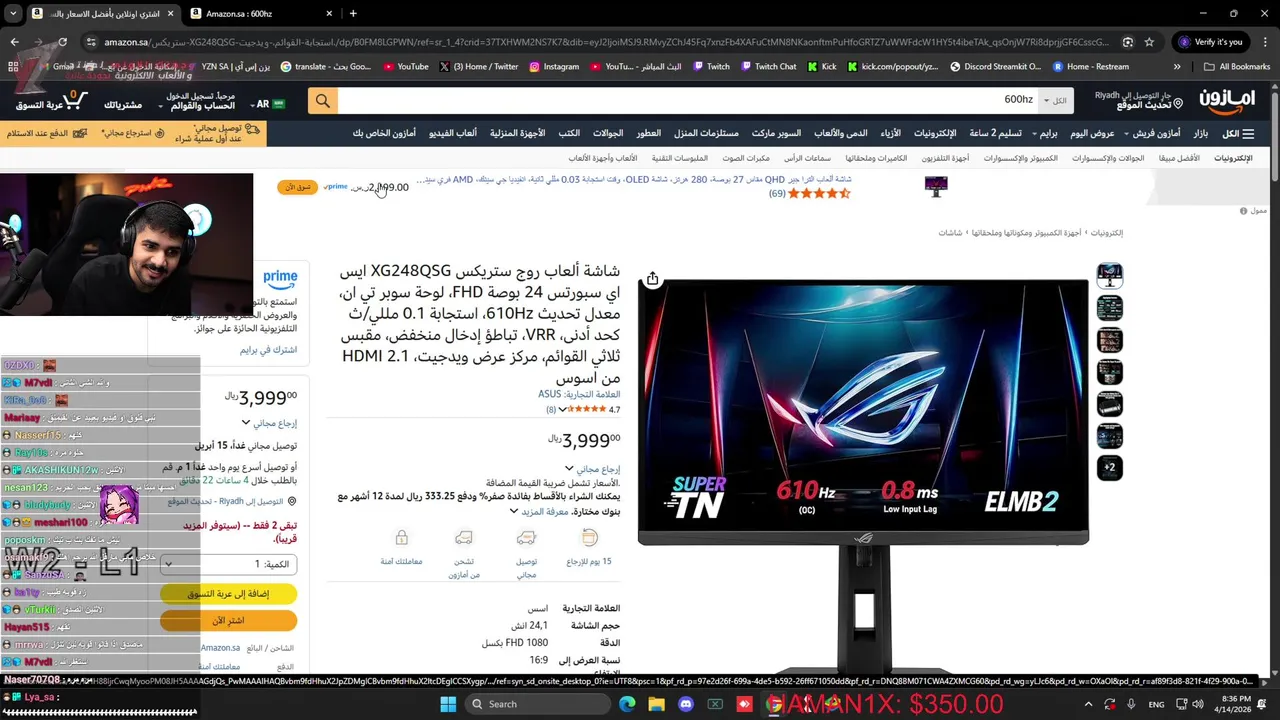Open Discord from the taskbar
Viewport: 1280px width, 720px height.
[686, 704]
